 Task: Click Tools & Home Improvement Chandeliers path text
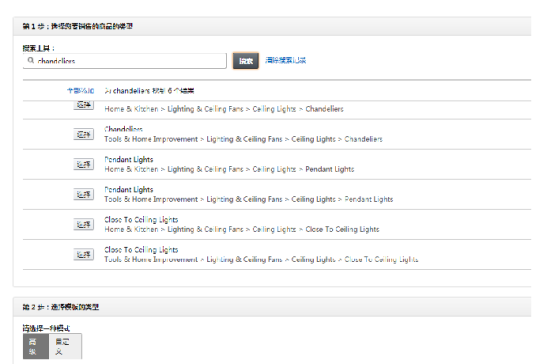tap(243, 139)
